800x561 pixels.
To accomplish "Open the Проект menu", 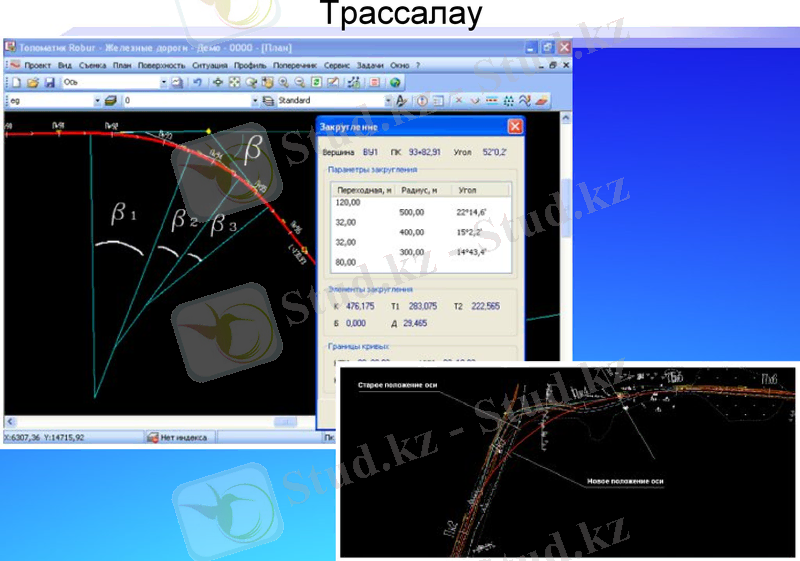I will 37,64.
